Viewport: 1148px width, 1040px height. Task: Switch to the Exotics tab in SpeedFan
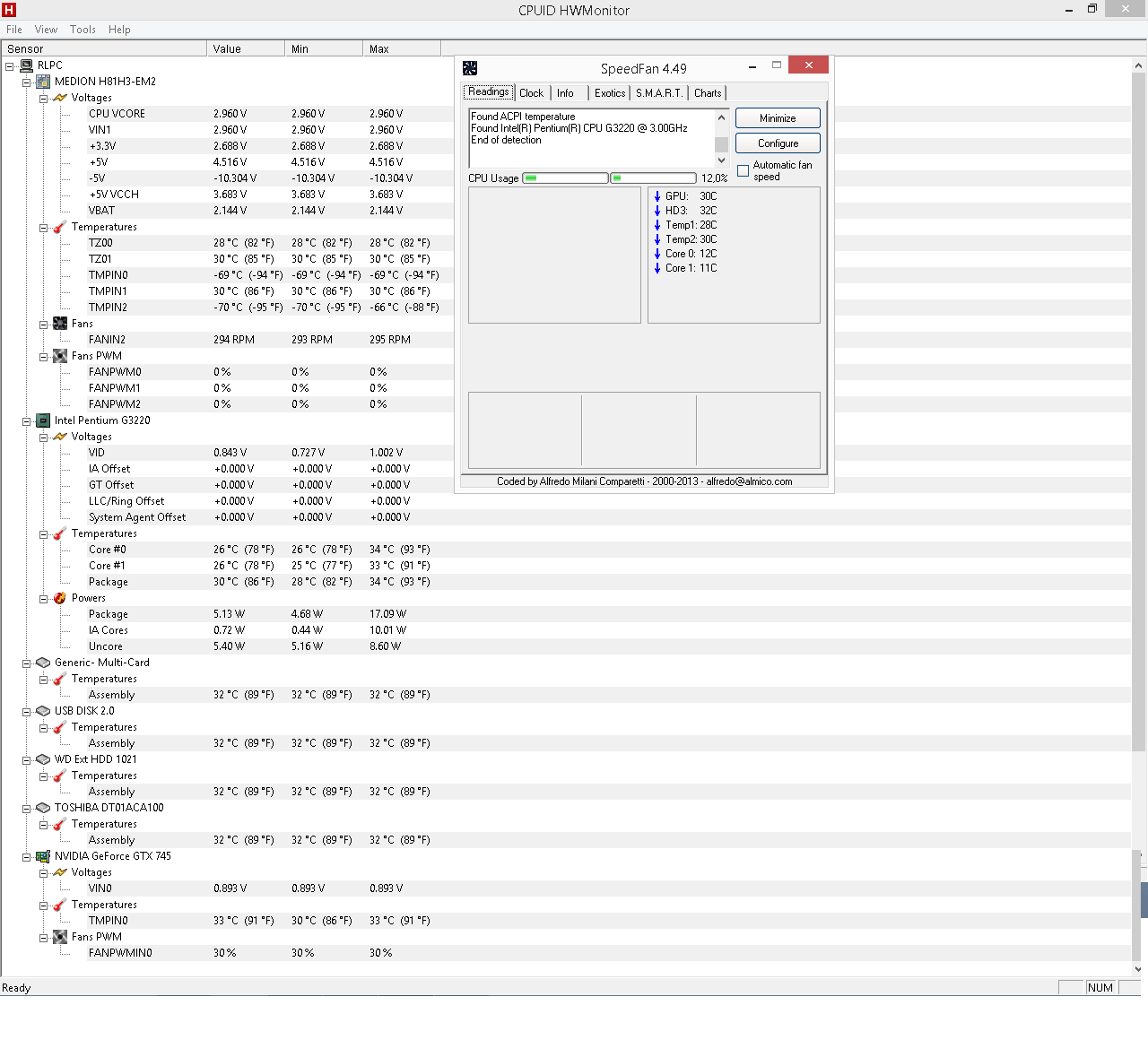click(x=610, y=93)
